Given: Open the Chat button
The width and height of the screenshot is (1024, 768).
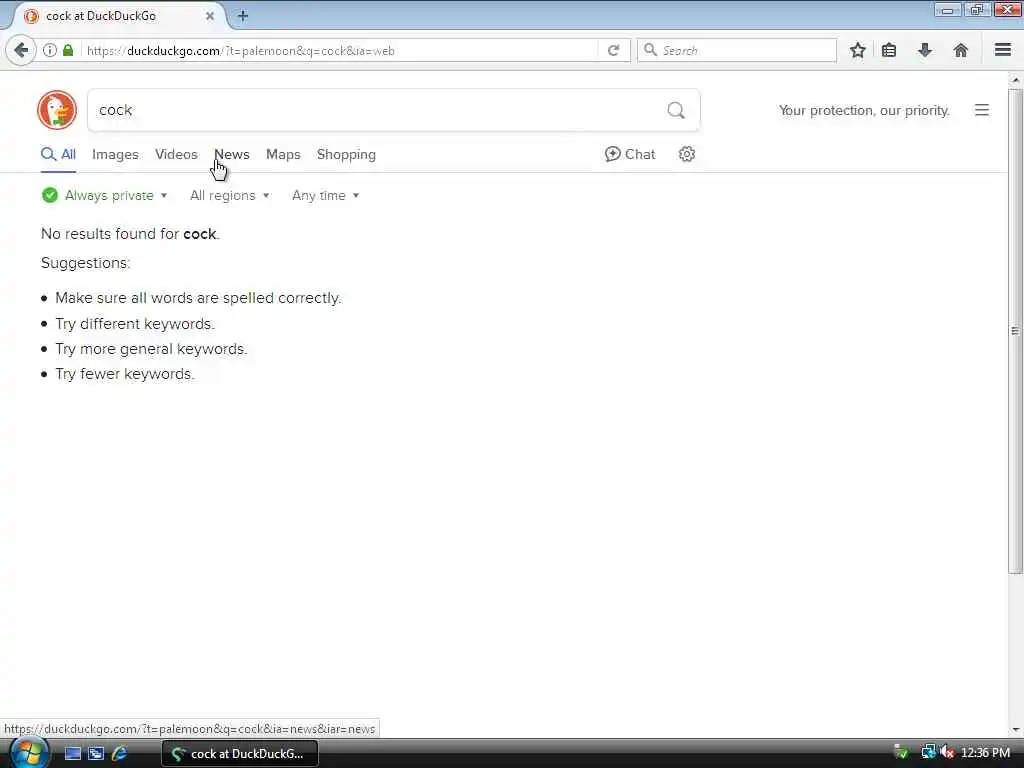Looking at the screenshot, I should click(x=630, y=154).
